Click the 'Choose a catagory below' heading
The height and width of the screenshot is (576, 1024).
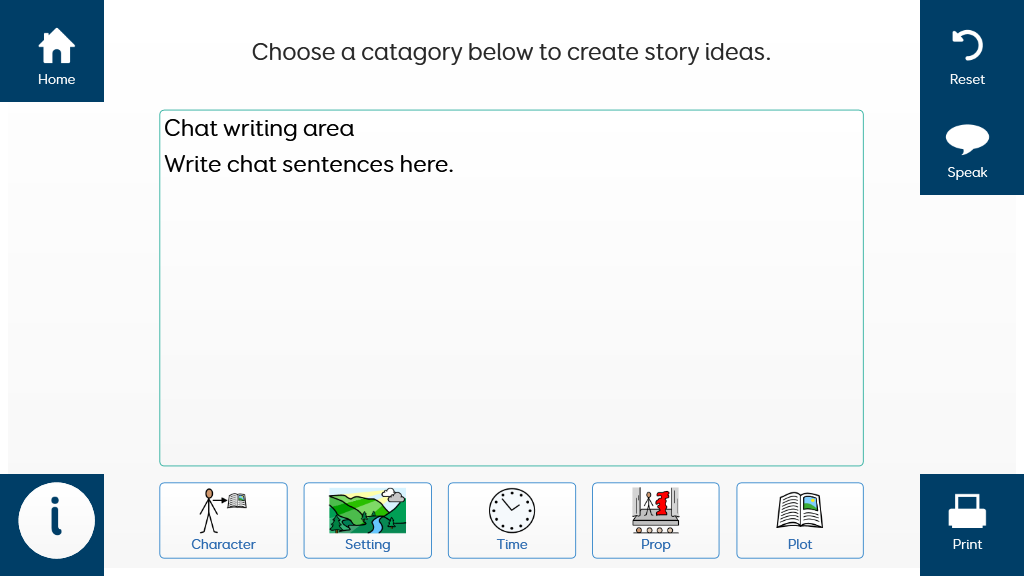(511, 52)
